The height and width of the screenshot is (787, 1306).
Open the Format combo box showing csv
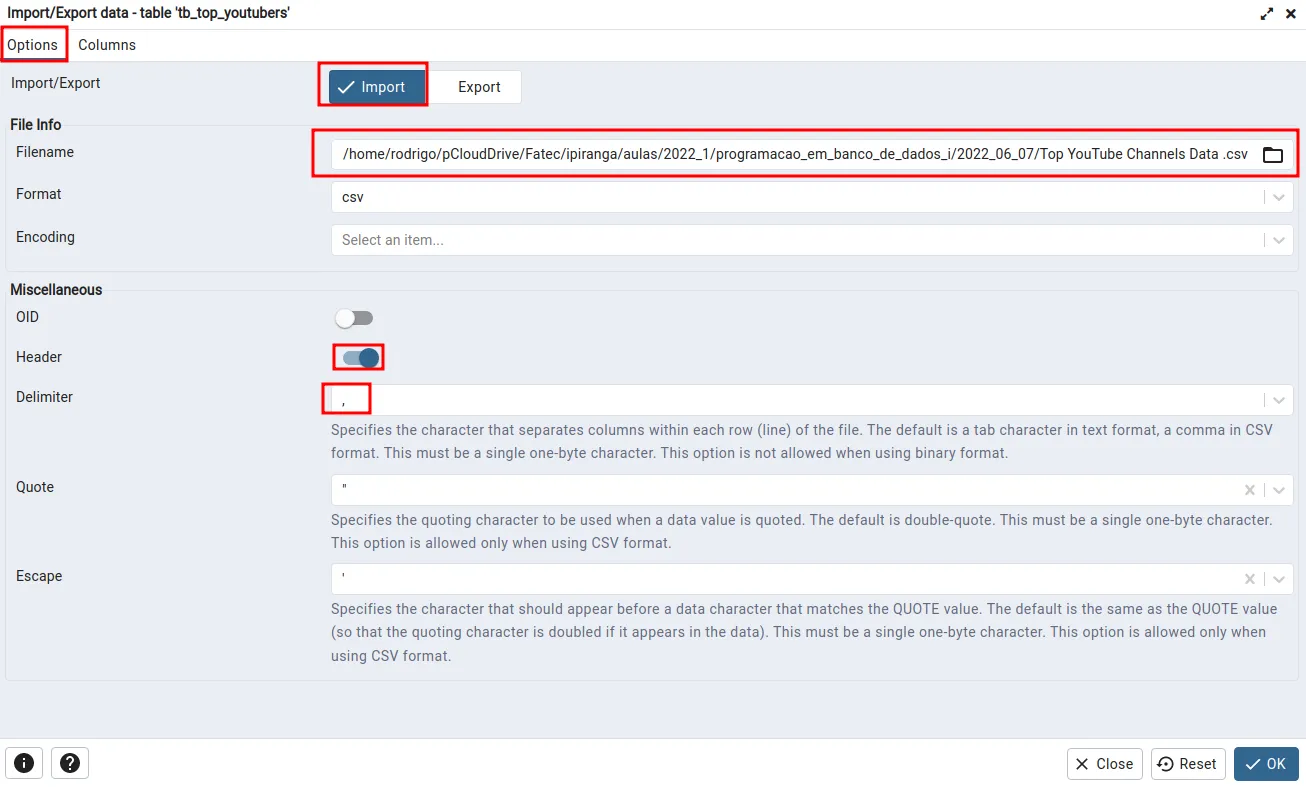(812, 197)
